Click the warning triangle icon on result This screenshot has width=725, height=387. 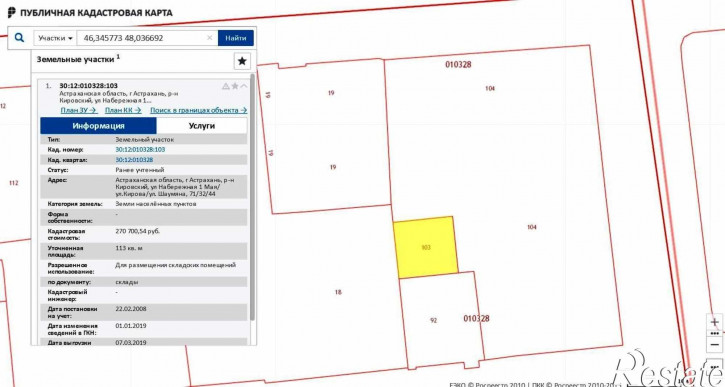click(x=226, y=86)
